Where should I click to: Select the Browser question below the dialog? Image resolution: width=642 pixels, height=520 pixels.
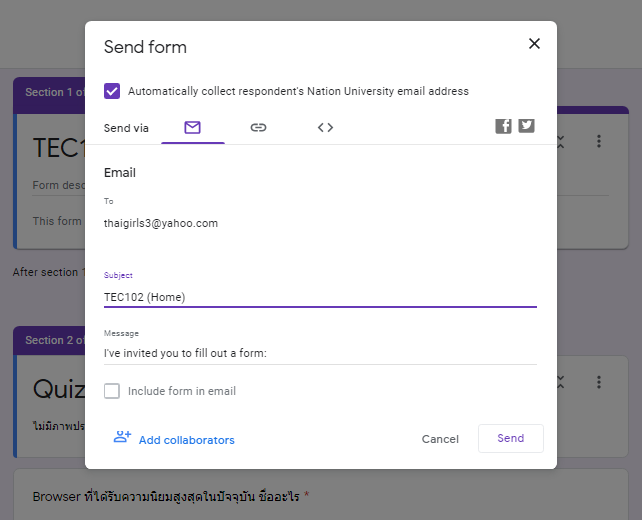(x=170, y=496)
